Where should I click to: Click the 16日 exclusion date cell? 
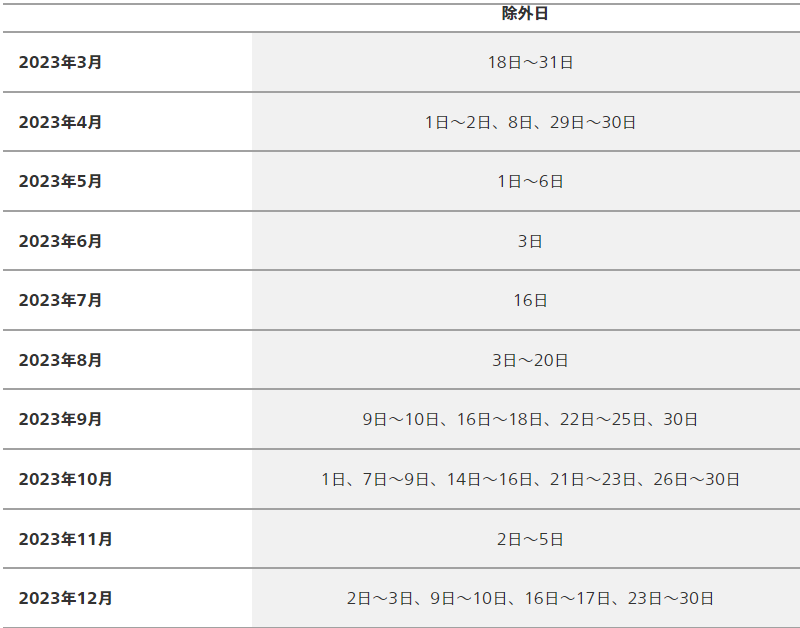click(x=530, y=300)
